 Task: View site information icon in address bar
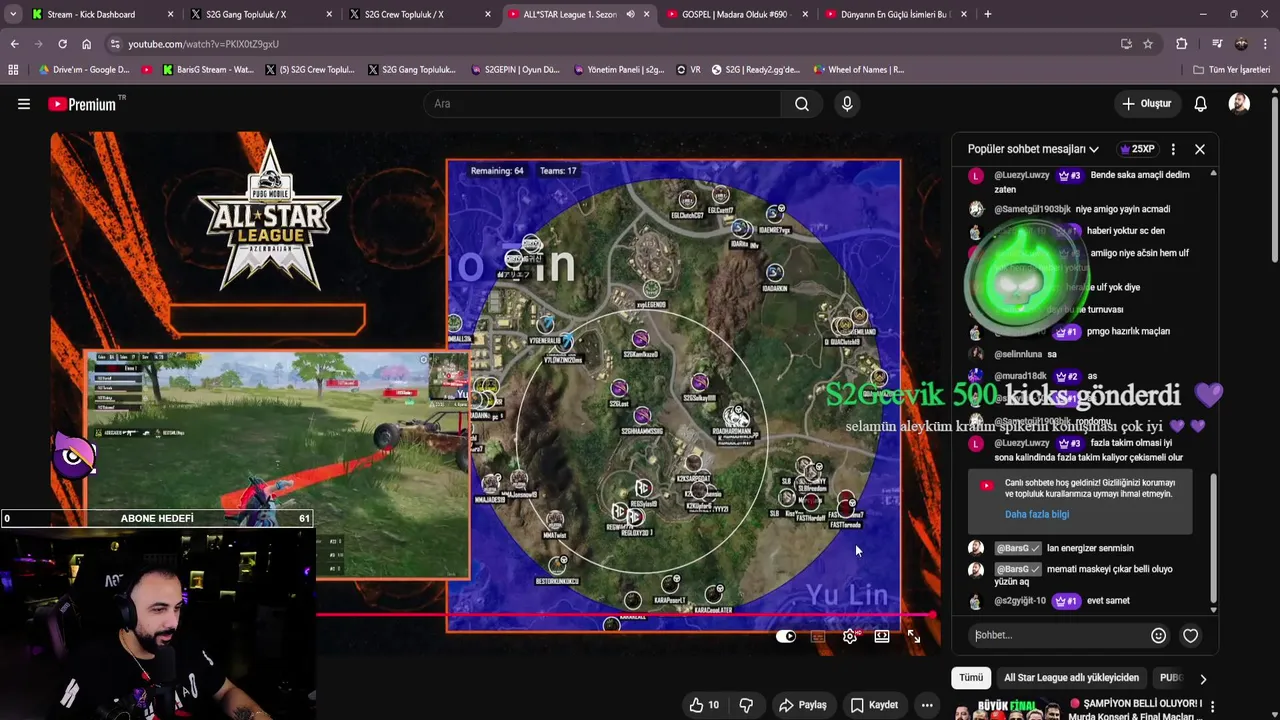click(115, 44)
